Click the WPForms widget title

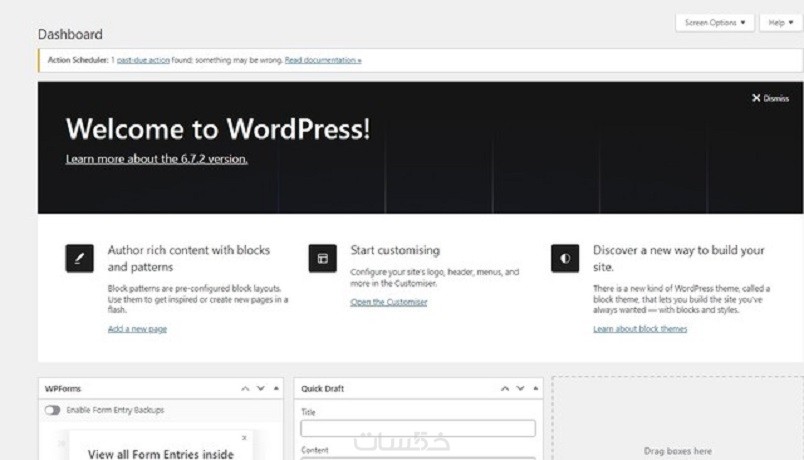click(x=63, y=389)
